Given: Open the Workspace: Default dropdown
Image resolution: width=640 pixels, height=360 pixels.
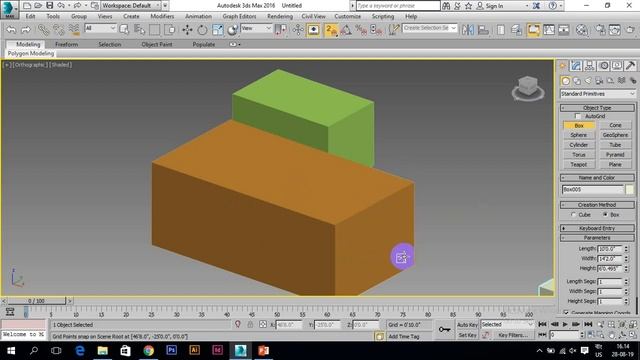Looking at the screenshot, I should [x=131, y=6].
